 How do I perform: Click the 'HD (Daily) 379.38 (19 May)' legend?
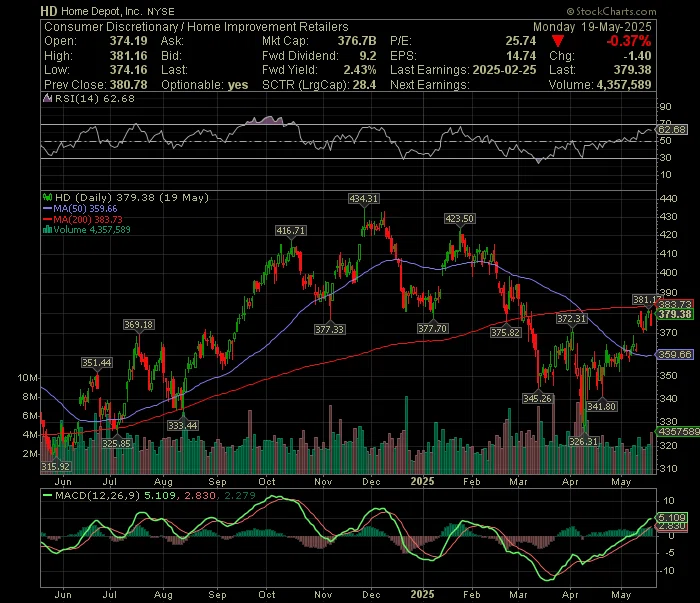(132, 197)
